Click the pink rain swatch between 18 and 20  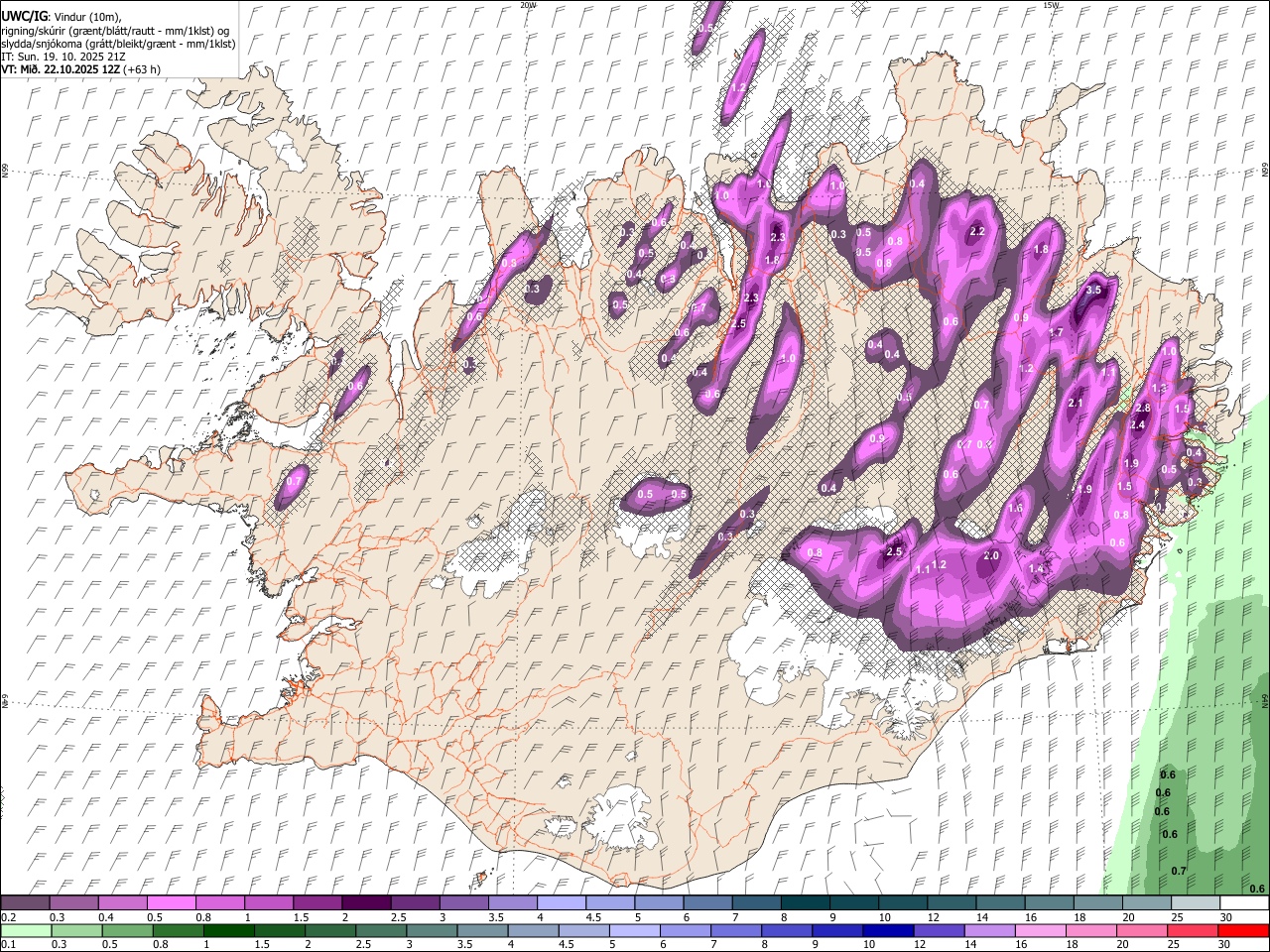(x=1089, y=931)
